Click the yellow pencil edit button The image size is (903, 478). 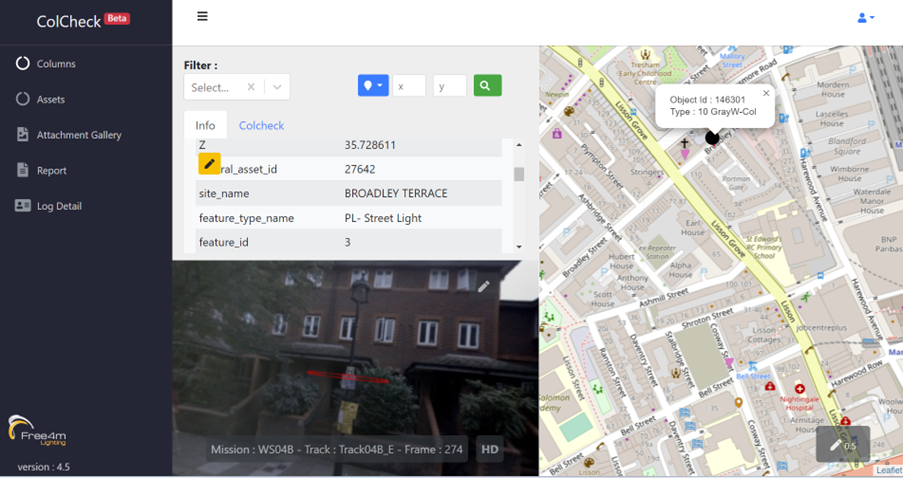pyautogui.click(x=209, y=164)
